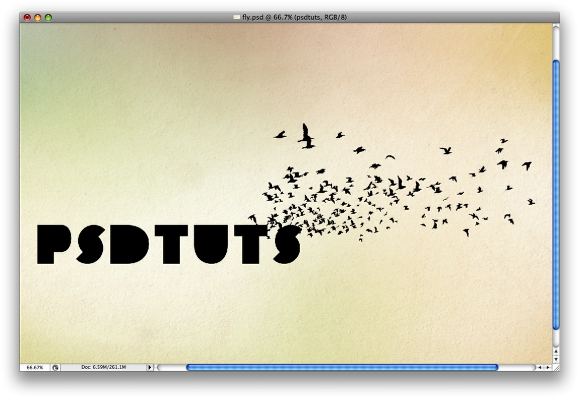Click the vertical scrollbar thumb

[556, 195]
